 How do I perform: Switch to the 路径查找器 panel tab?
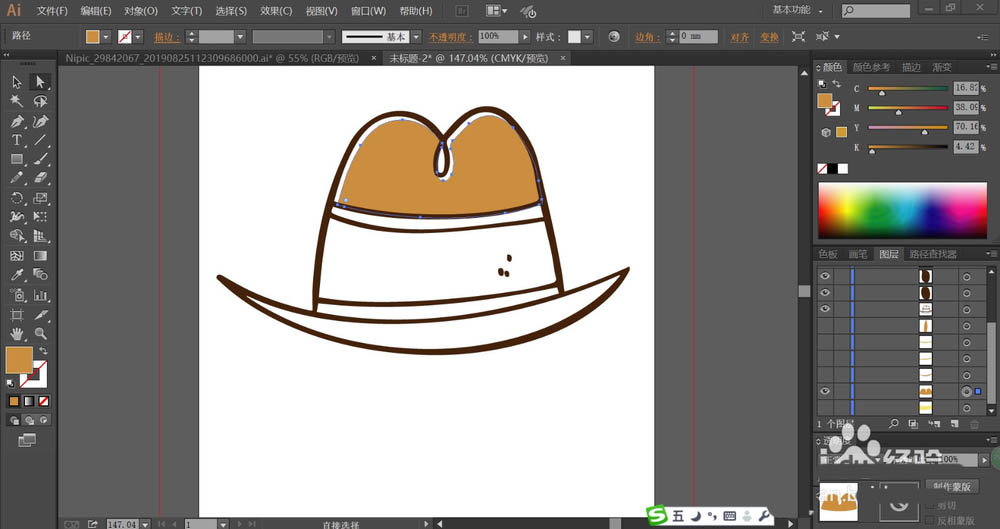(931, 255)
